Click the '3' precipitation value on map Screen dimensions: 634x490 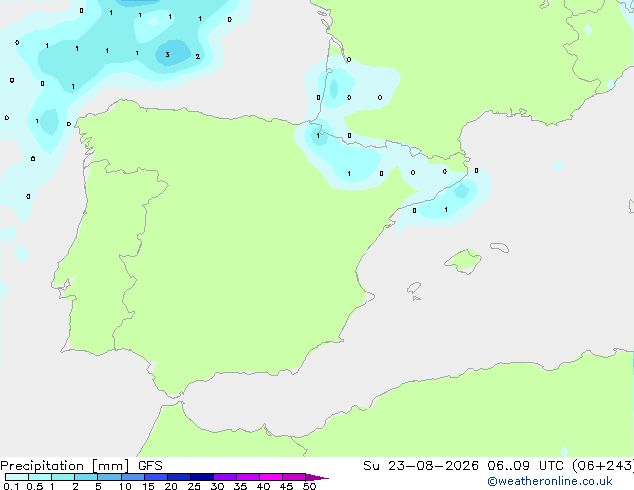(167, 55)
